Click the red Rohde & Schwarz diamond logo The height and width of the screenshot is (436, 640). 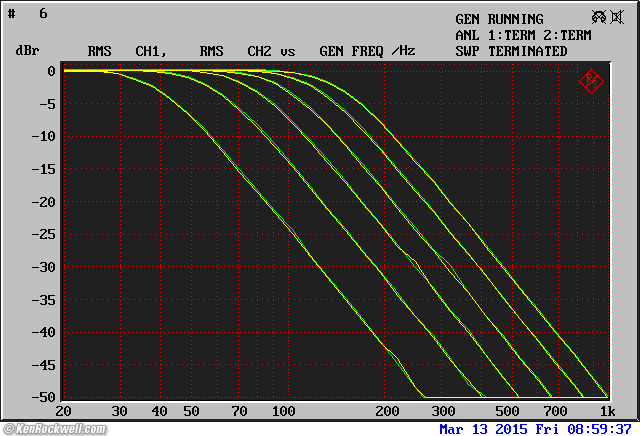590,82
